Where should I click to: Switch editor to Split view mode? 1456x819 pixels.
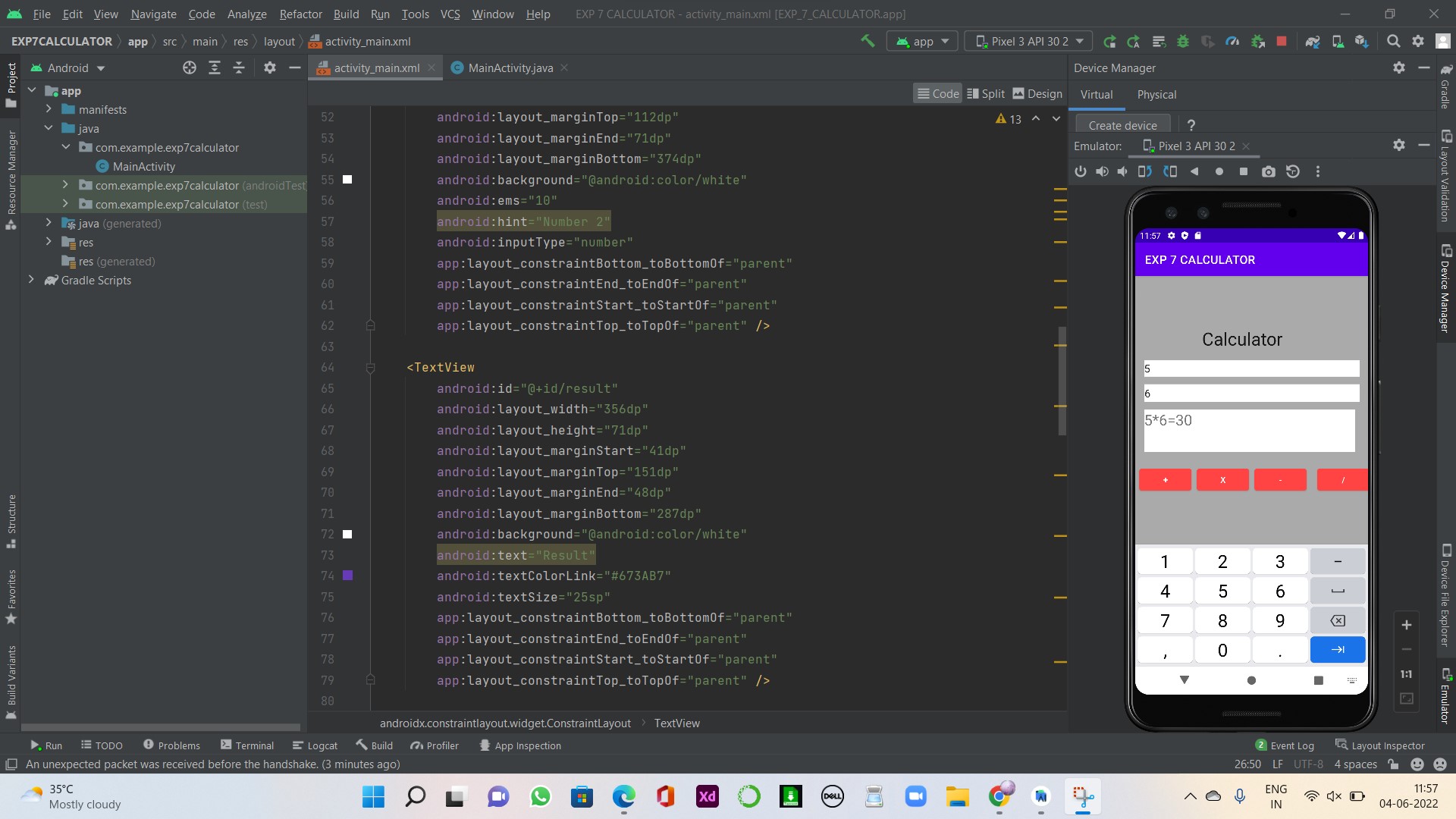pos(986,93)
